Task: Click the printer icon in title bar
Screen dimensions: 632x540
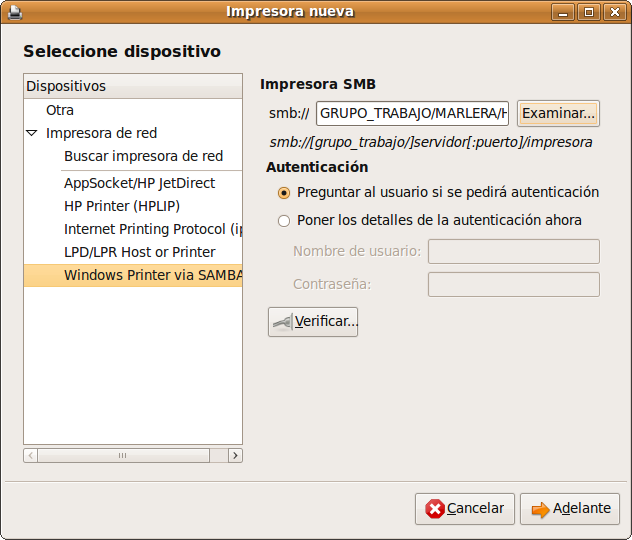Action: point(13,12)
